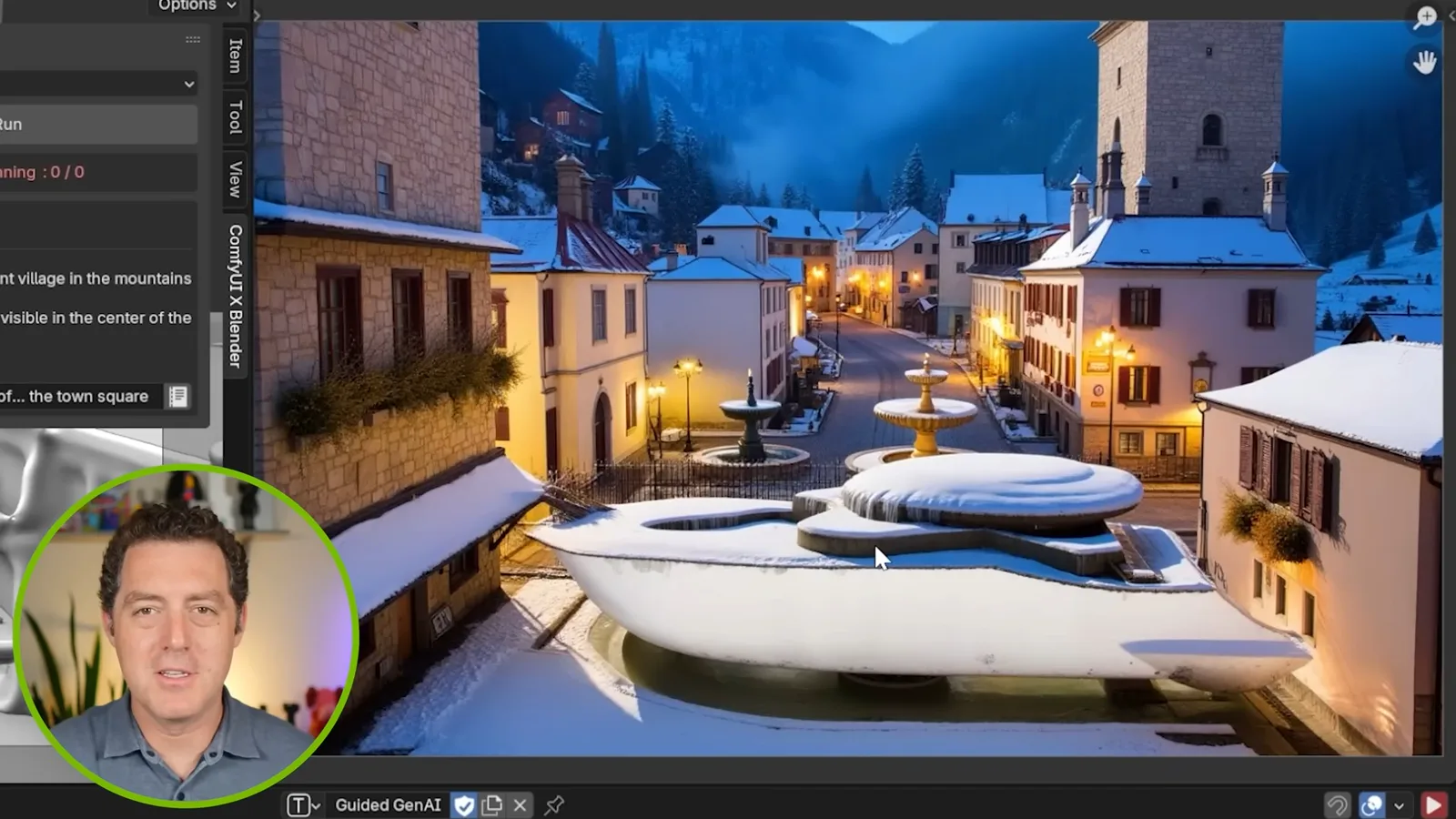
Task: Click the Run button
Action: coord(98,124)
